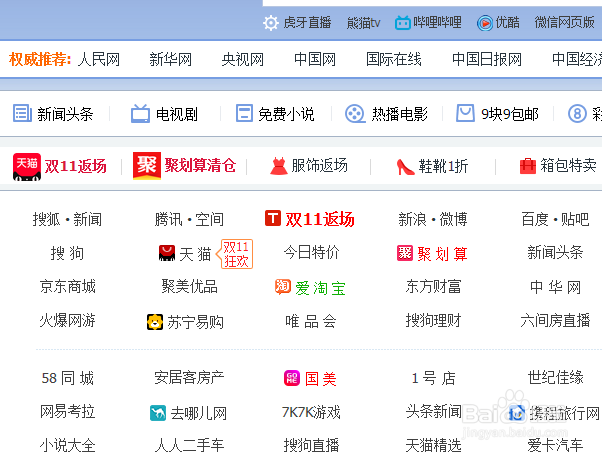Viewport: 602px width, 454px height.
Task: Click the 热播电影 film reel icon
Action: pyautogui.click(x=355, y=114)
